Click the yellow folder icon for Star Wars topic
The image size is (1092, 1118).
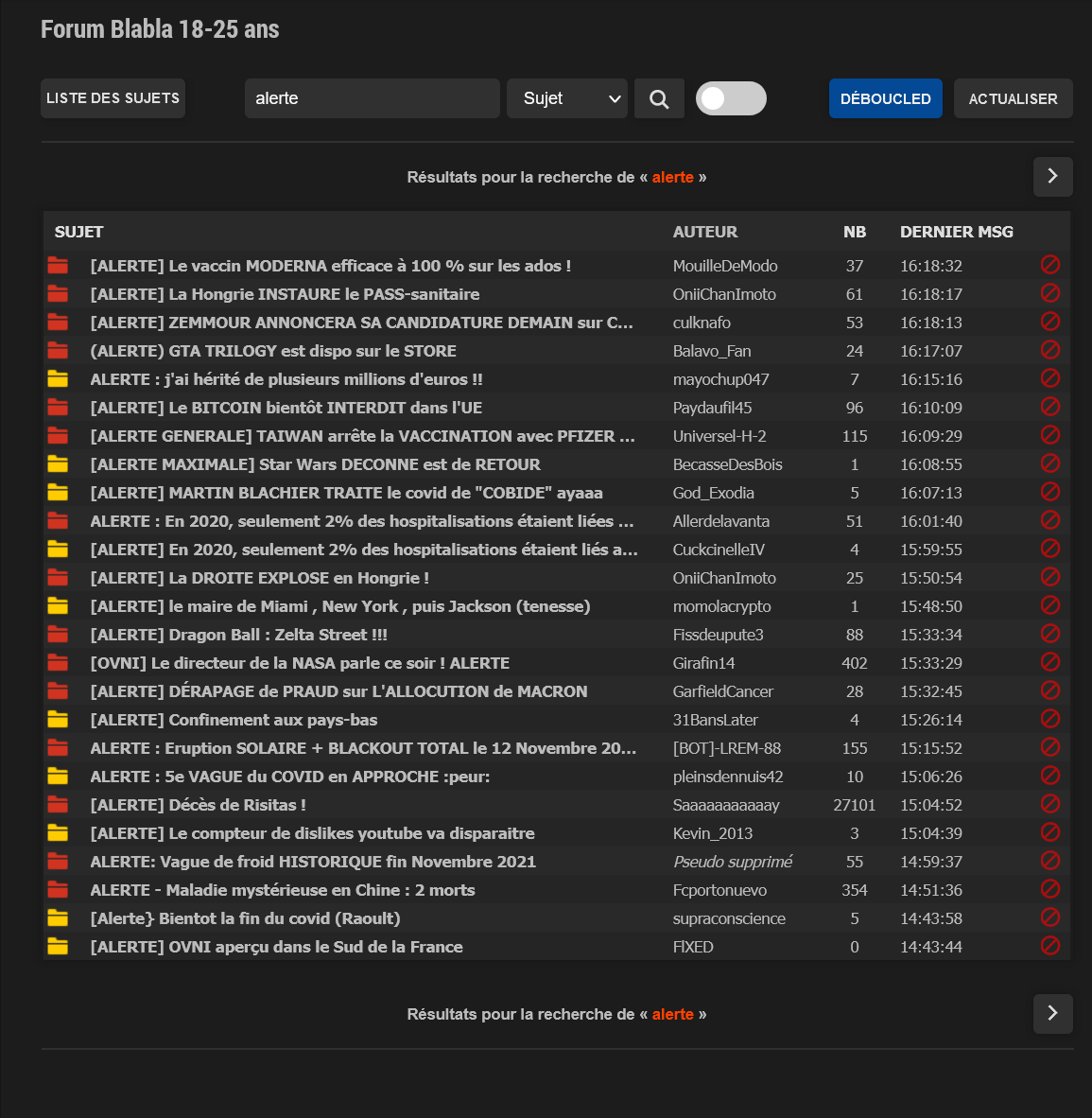pos(58,464)
